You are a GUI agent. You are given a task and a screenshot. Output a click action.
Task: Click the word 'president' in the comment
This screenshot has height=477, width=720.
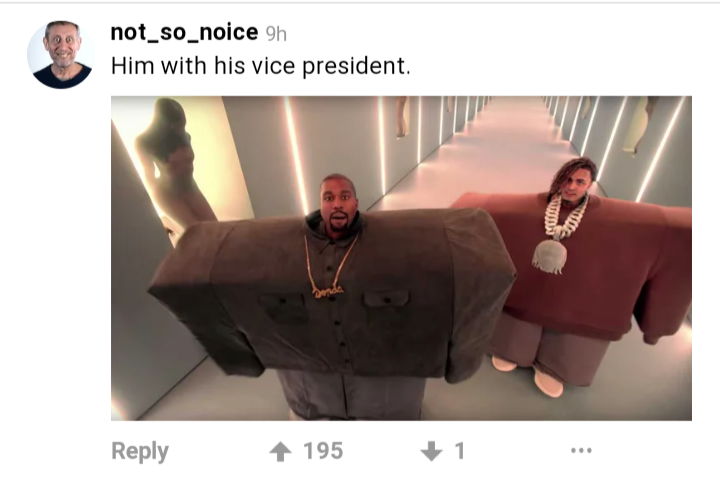354,66
